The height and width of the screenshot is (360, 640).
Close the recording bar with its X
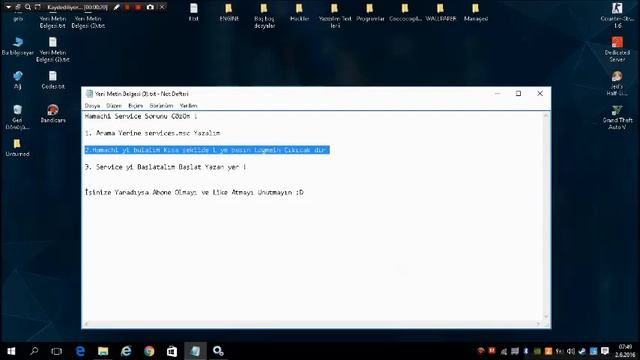(162, 7)
